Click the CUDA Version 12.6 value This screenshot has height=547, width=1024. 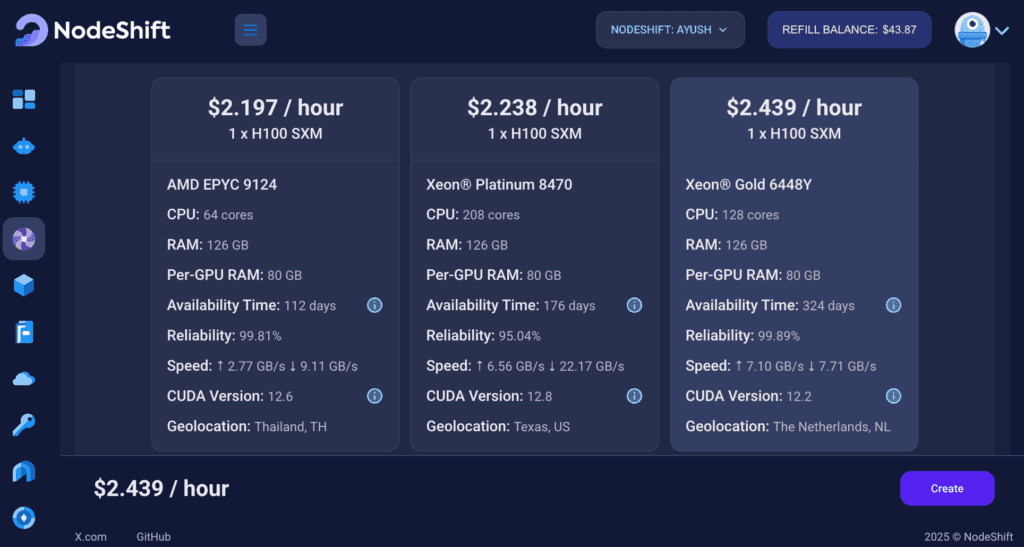(280, 396)
